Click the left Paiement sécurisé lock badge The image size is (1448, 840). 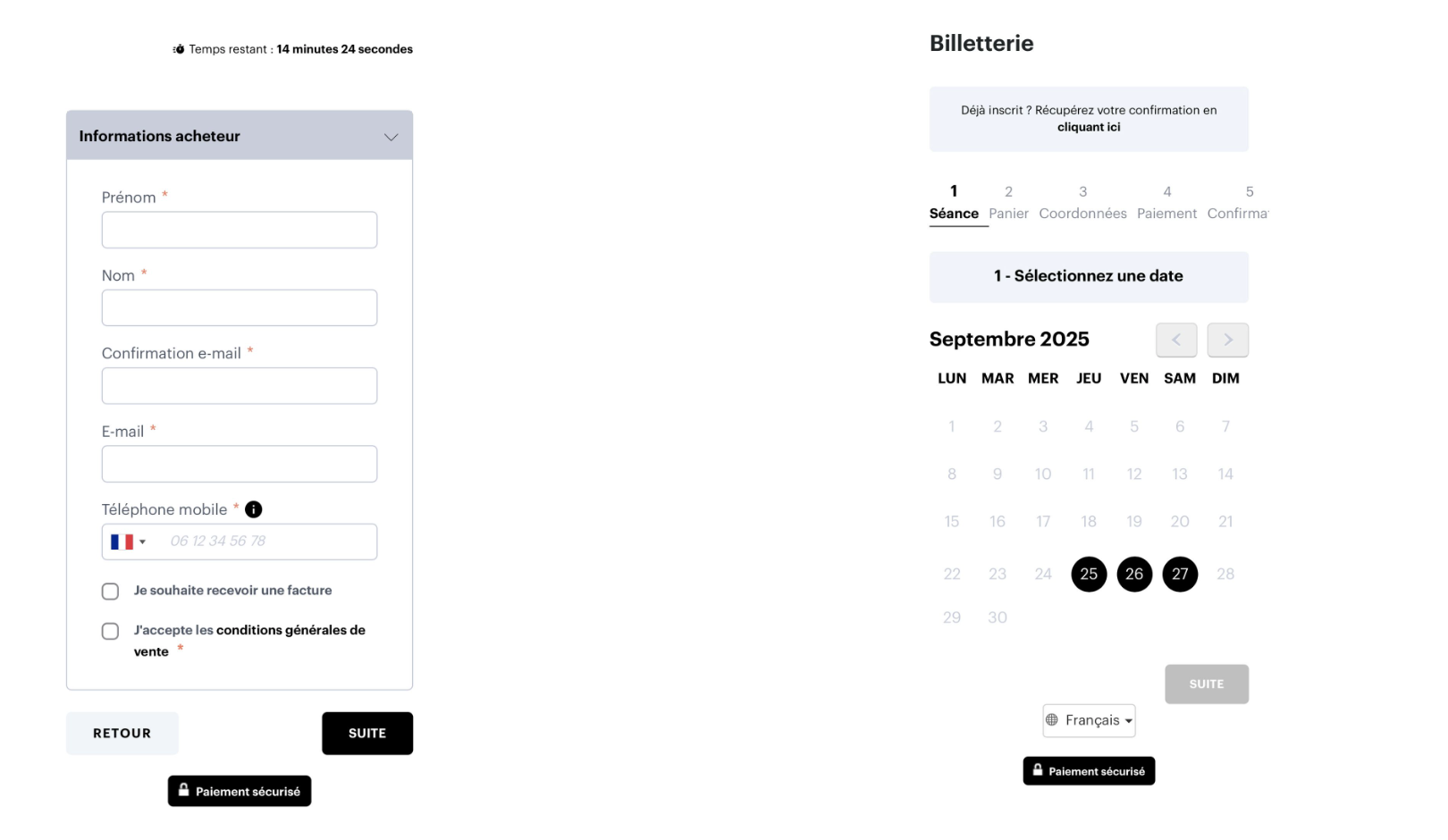pos(240,791)
